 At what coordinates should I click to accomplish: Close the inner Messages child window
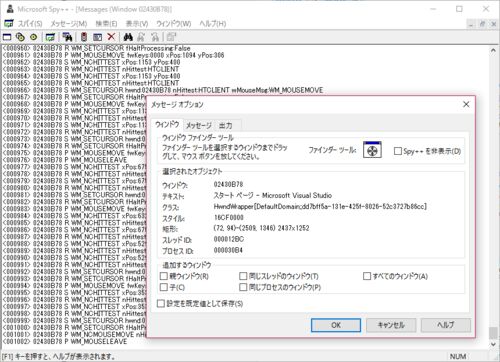[493, 24]
